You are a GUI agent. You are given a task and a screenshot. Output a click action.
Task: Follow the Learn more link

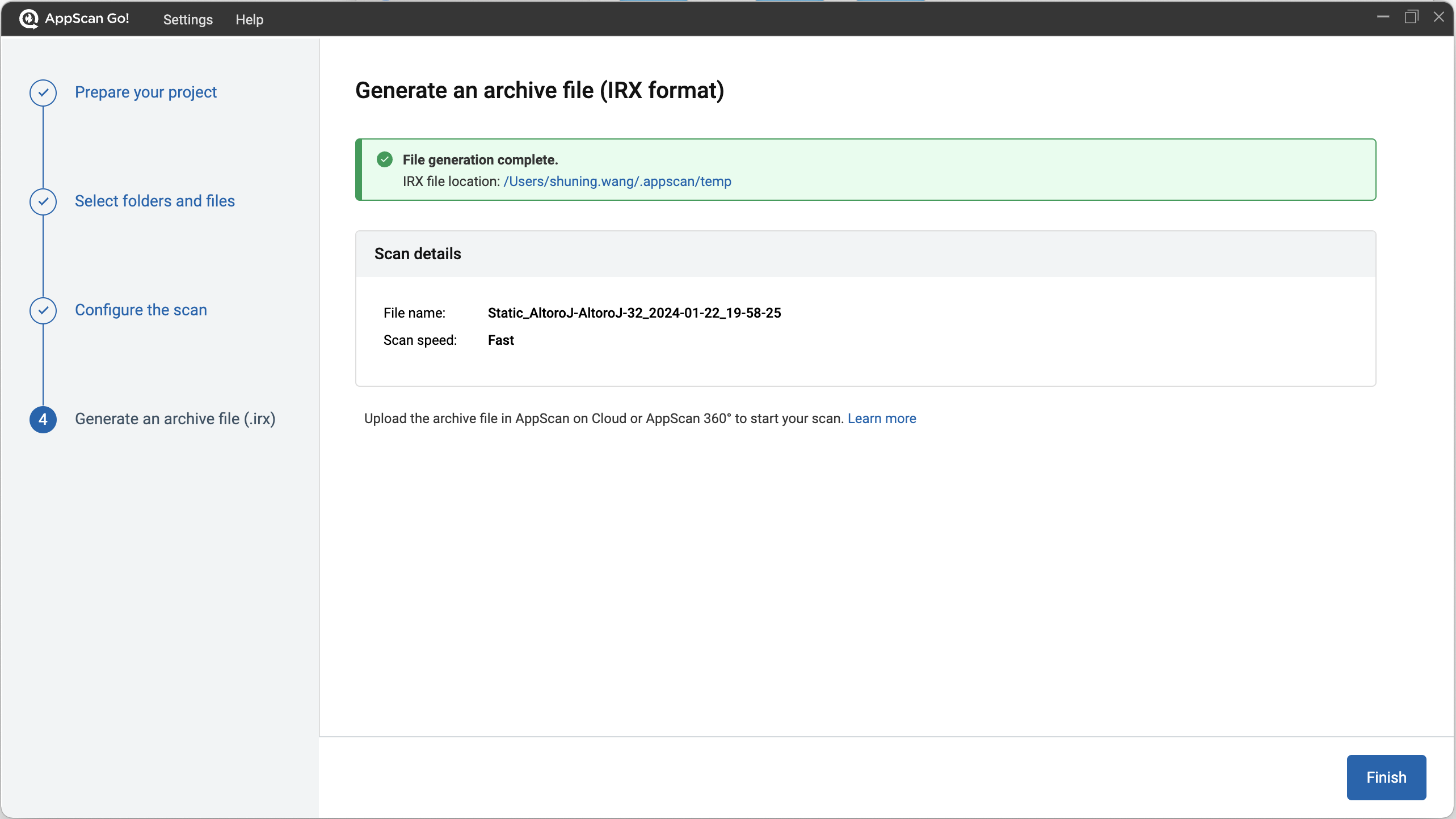click(882, 419)
